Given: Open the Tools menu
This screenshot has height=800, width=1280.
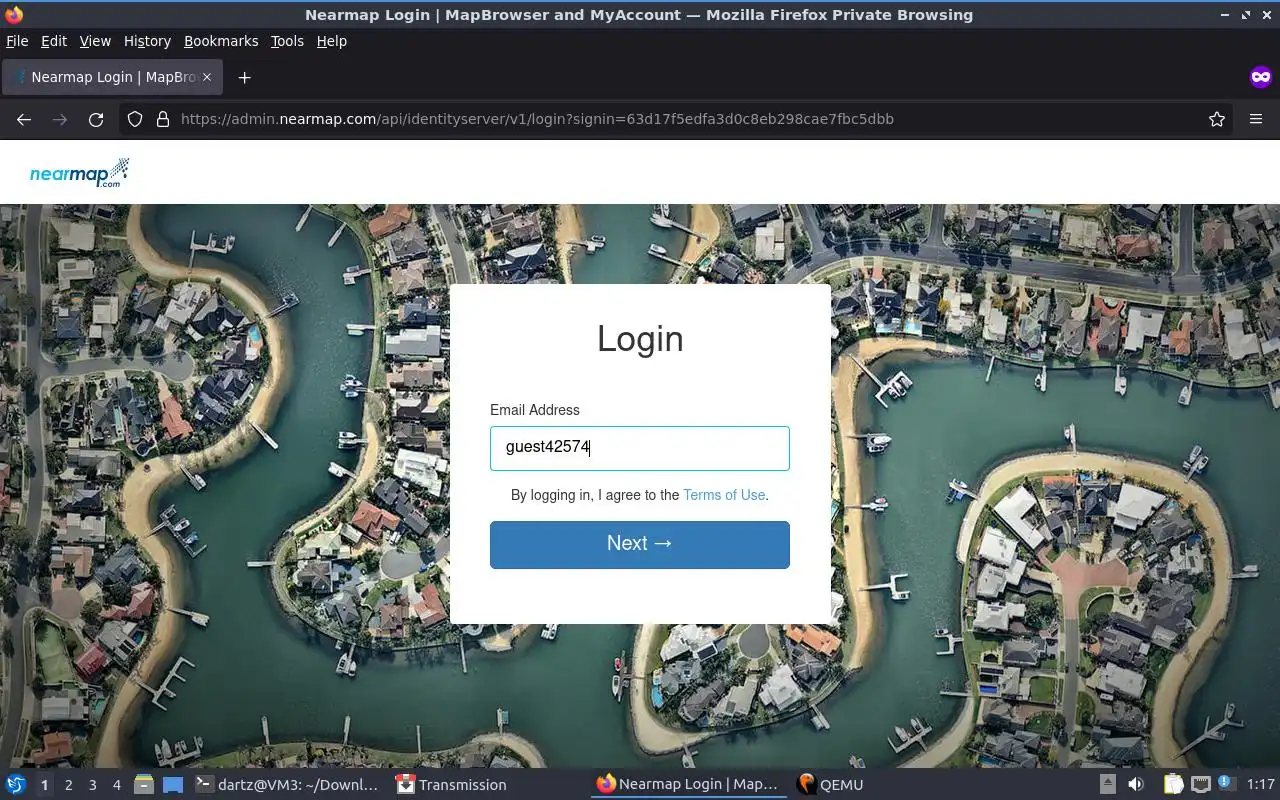Looking at the screenshot, I should pyautogui.click(x=287, y=41).
